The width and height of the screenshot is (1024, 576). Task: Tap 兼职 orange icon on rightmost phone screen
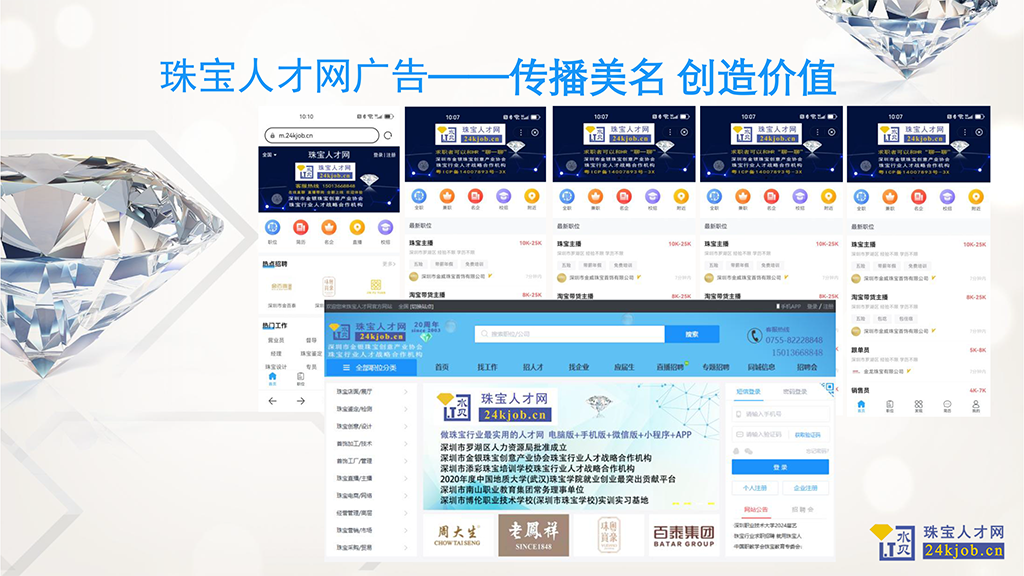(889, 197)
